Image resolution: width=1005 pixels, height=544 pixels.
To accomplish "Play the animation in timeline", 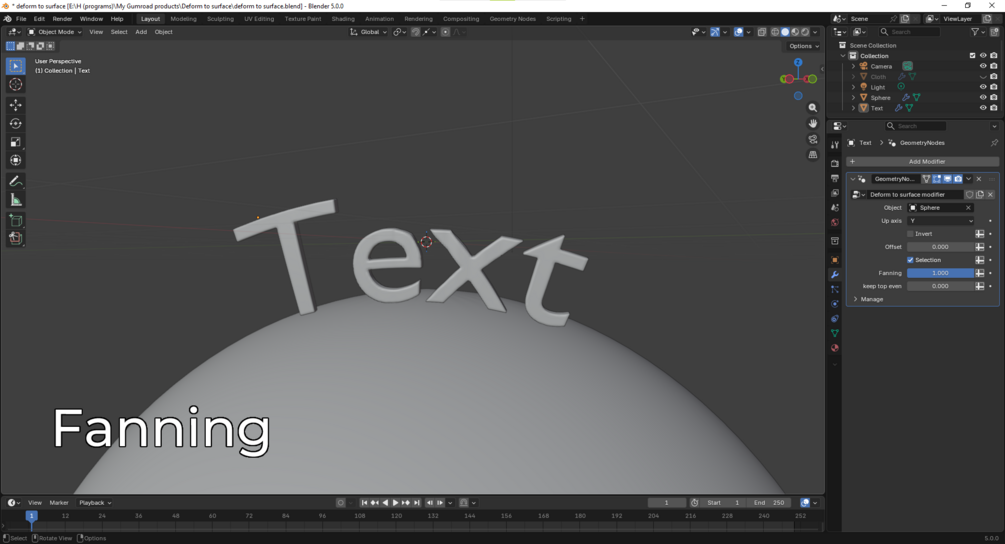I will [395, 502].
